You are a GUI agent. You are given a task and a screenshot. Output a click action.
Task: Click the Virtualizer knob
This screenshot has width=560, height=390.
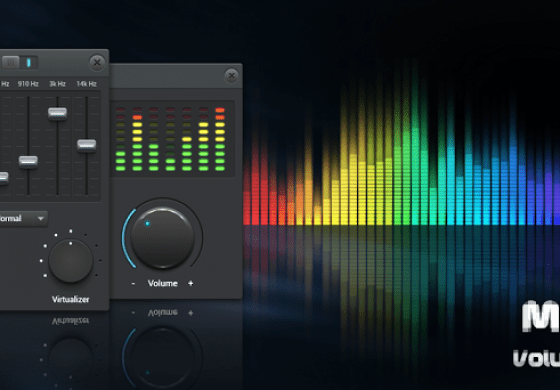point(71,261)
